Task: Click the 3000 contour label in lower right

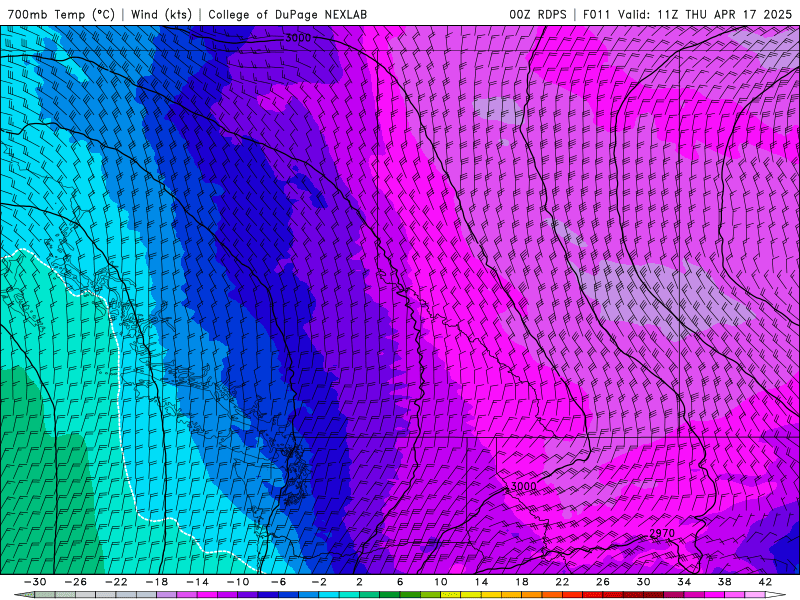Action: [523, 486]
